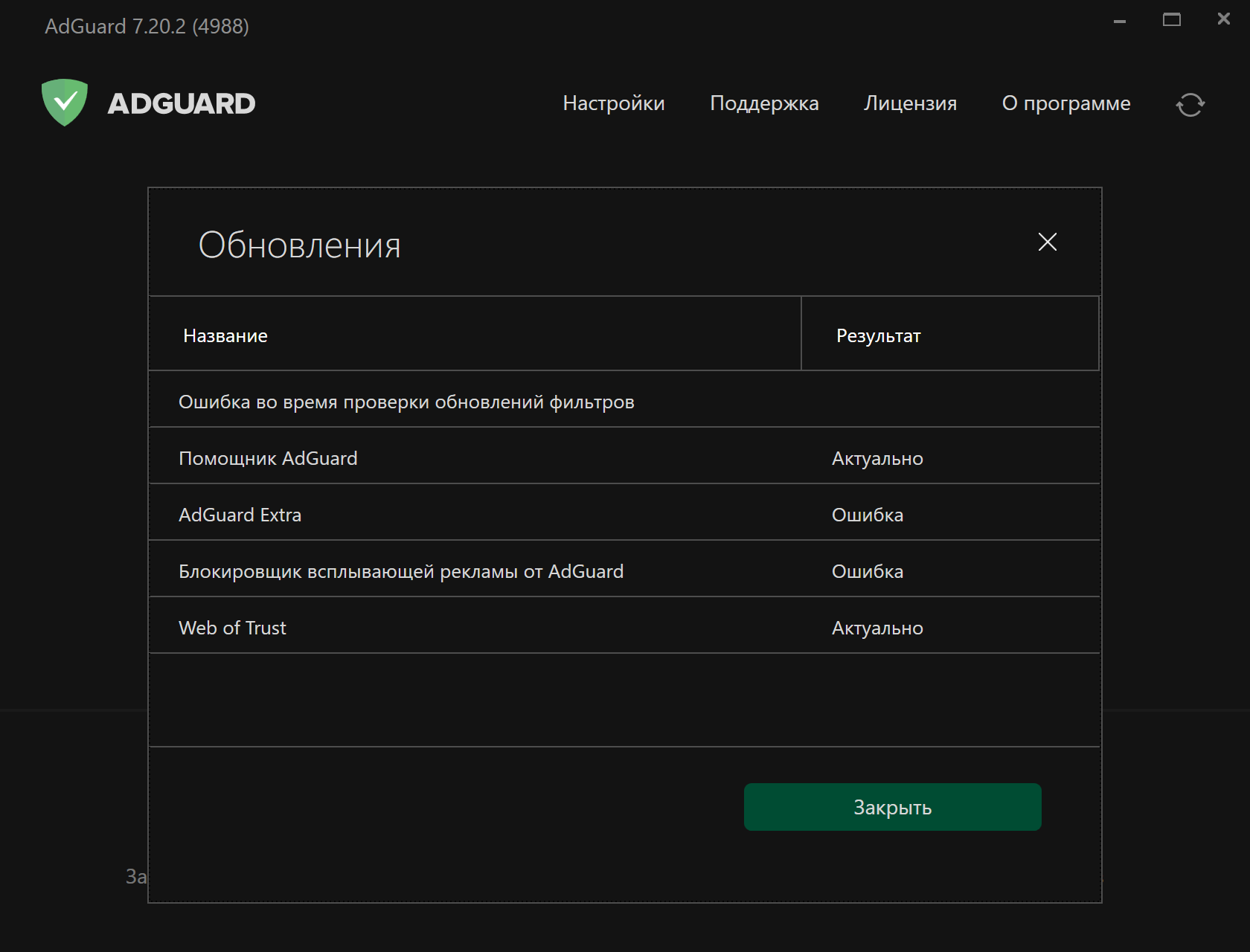Open the Поддержка menu
The image size is (1250, 952).
[764, 103]
